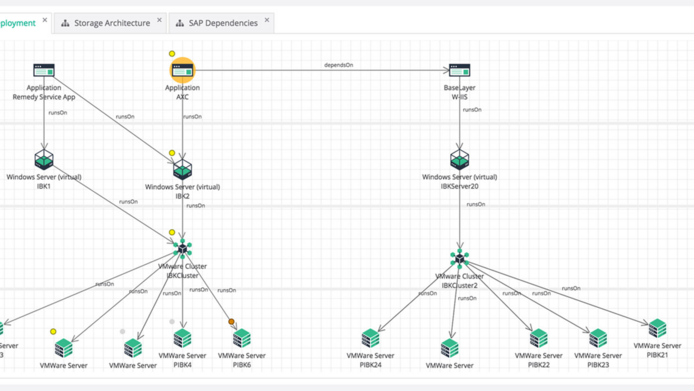Screen dimensions: 694x391
Task: Click runsOn label between IBKServer20 and IBKCluster2
Action: coord(476,205)
